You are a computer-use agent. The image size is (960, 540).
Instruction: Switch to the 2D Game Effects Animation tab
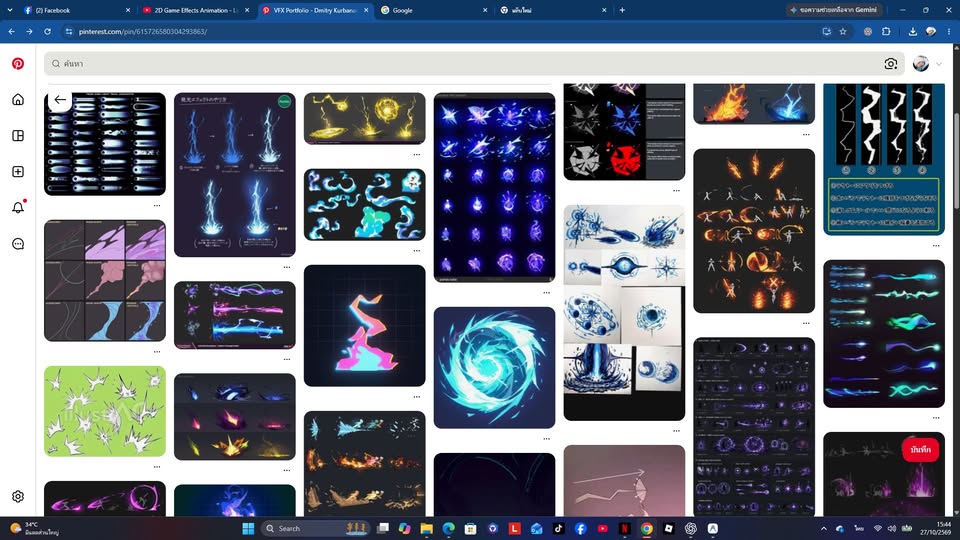[x=195, y=10]
